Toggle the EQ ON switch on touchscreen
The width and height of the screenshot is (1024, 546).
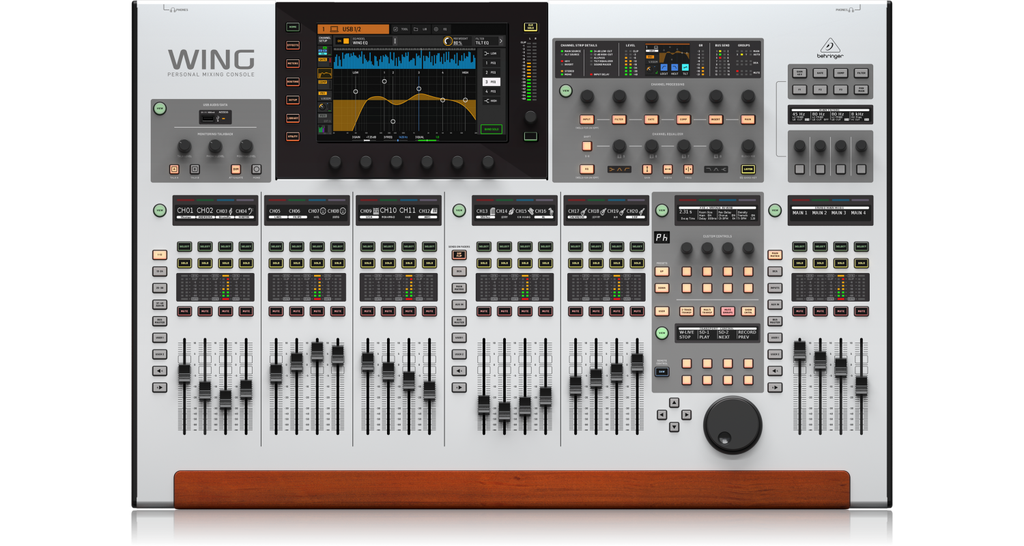tap(343, 41)
